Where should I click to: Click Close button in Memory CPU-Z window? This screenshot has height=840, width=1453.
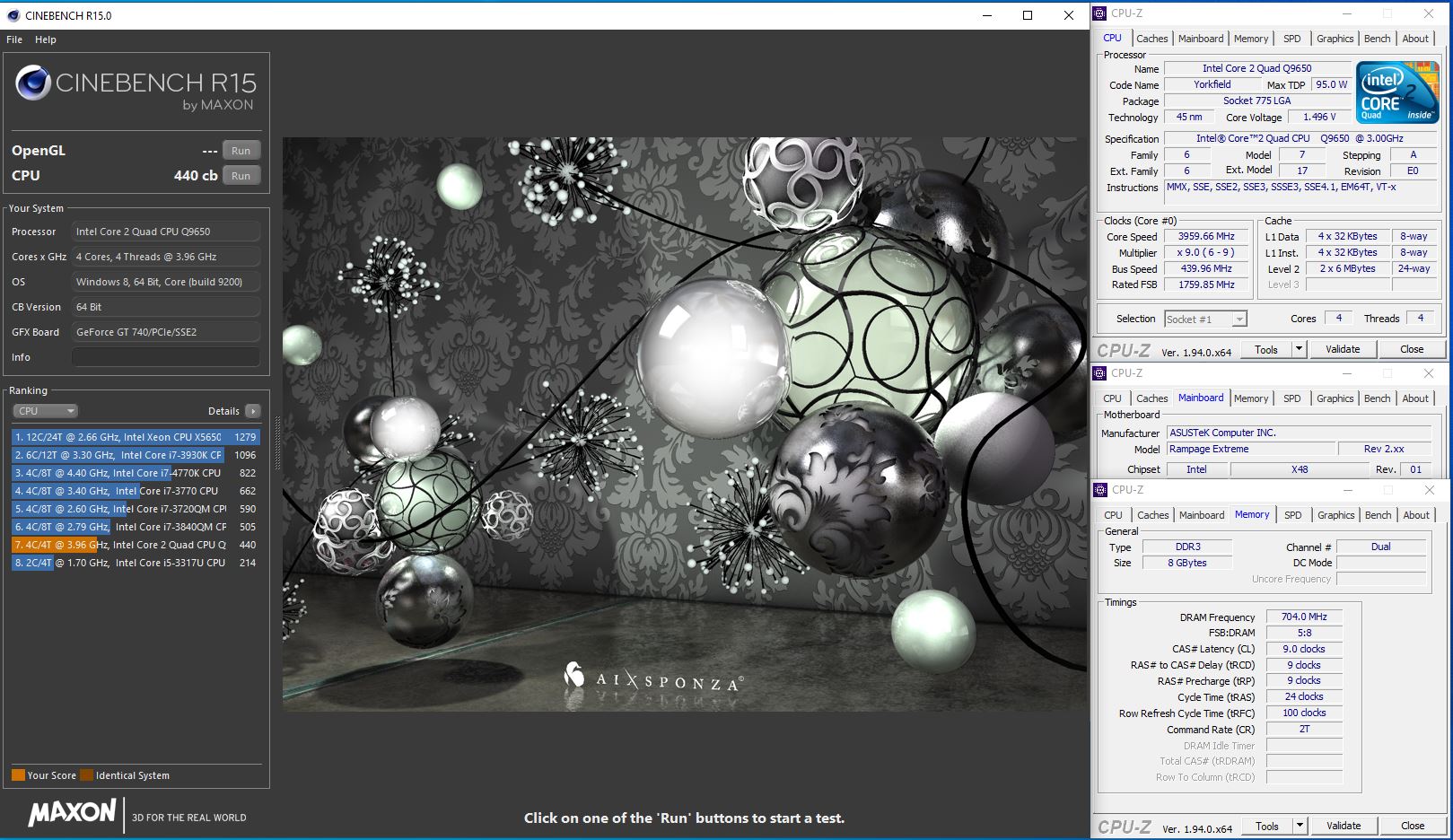[x=1413, y=826]
